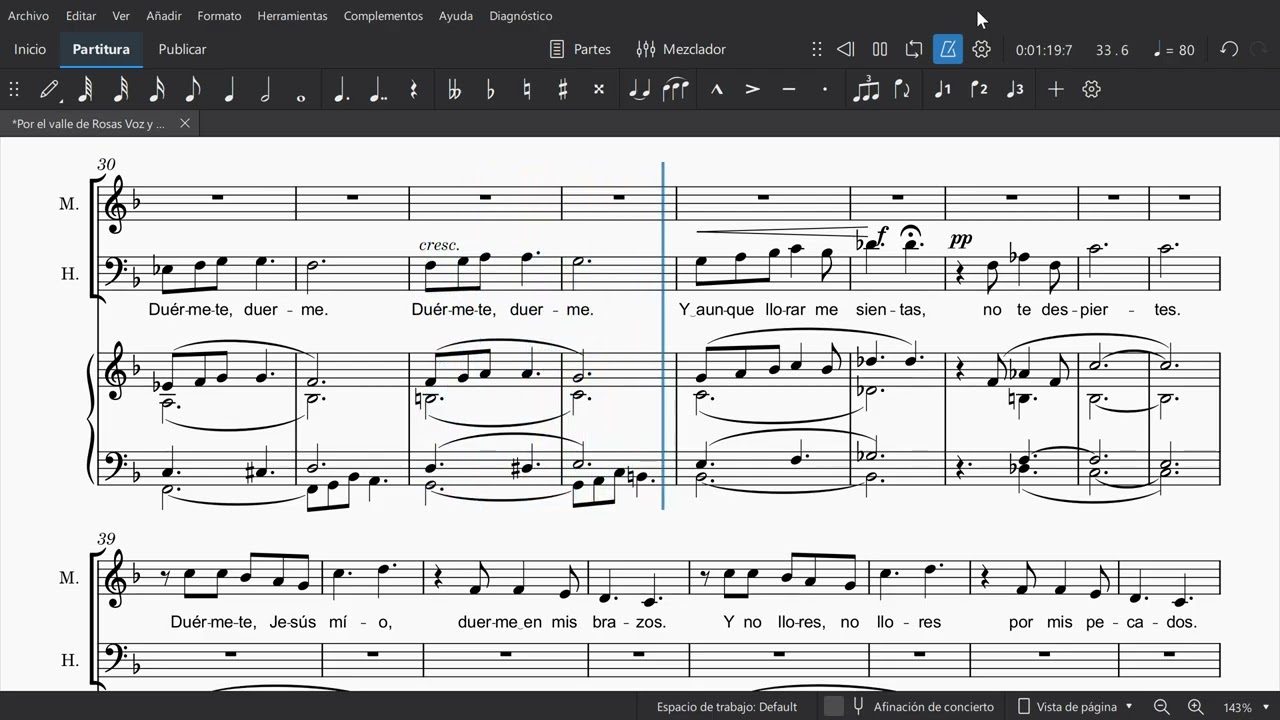Redo the last undone action

pyautogui.click(x=1259, y=49)
